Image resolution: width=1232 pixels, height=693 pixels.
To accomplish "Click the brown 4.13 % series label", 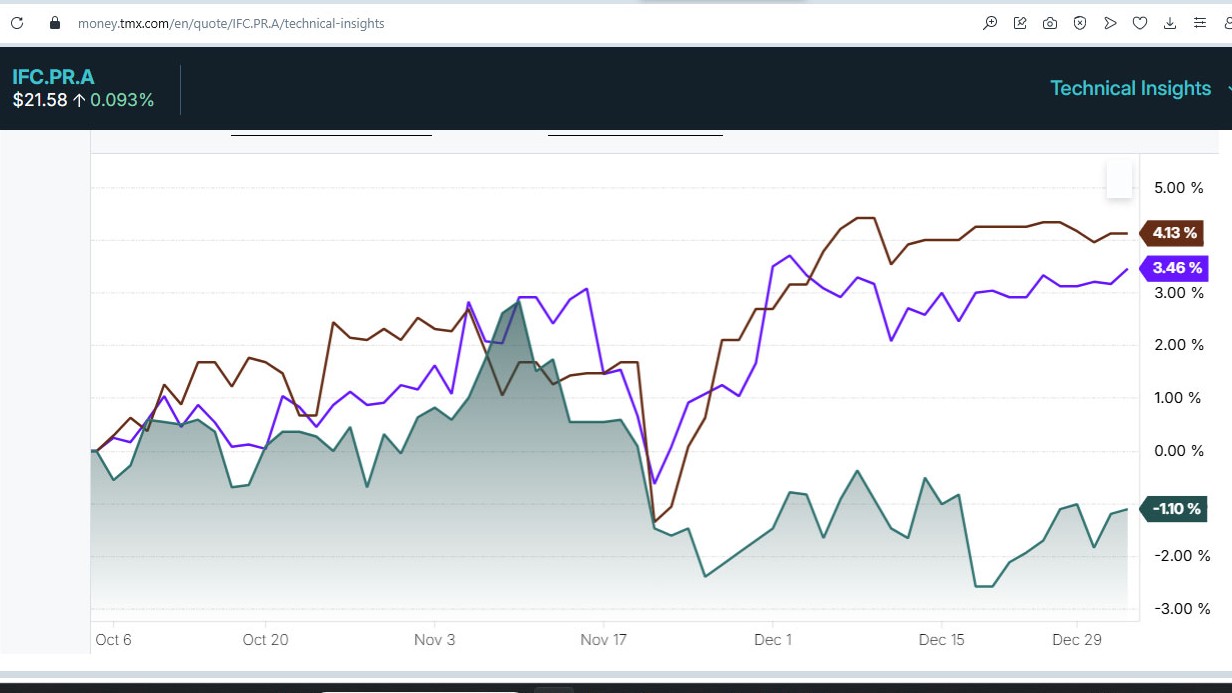I will 1174,233.
